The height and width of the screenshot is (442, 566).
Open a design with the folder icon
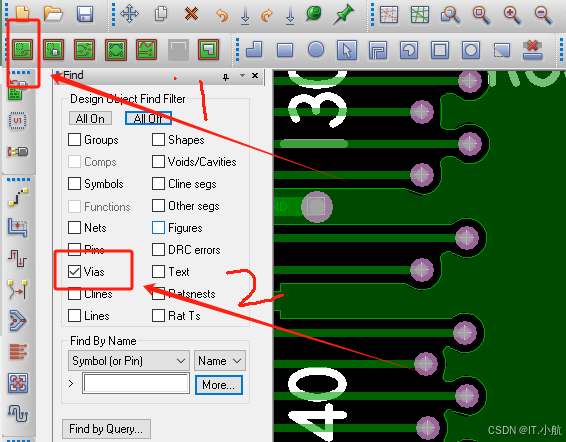pyautogui.click(x=53, y=14)
